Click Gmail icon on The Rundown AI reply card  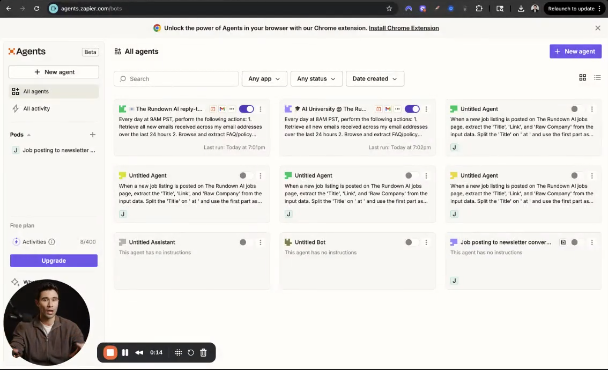click(222, 109)
